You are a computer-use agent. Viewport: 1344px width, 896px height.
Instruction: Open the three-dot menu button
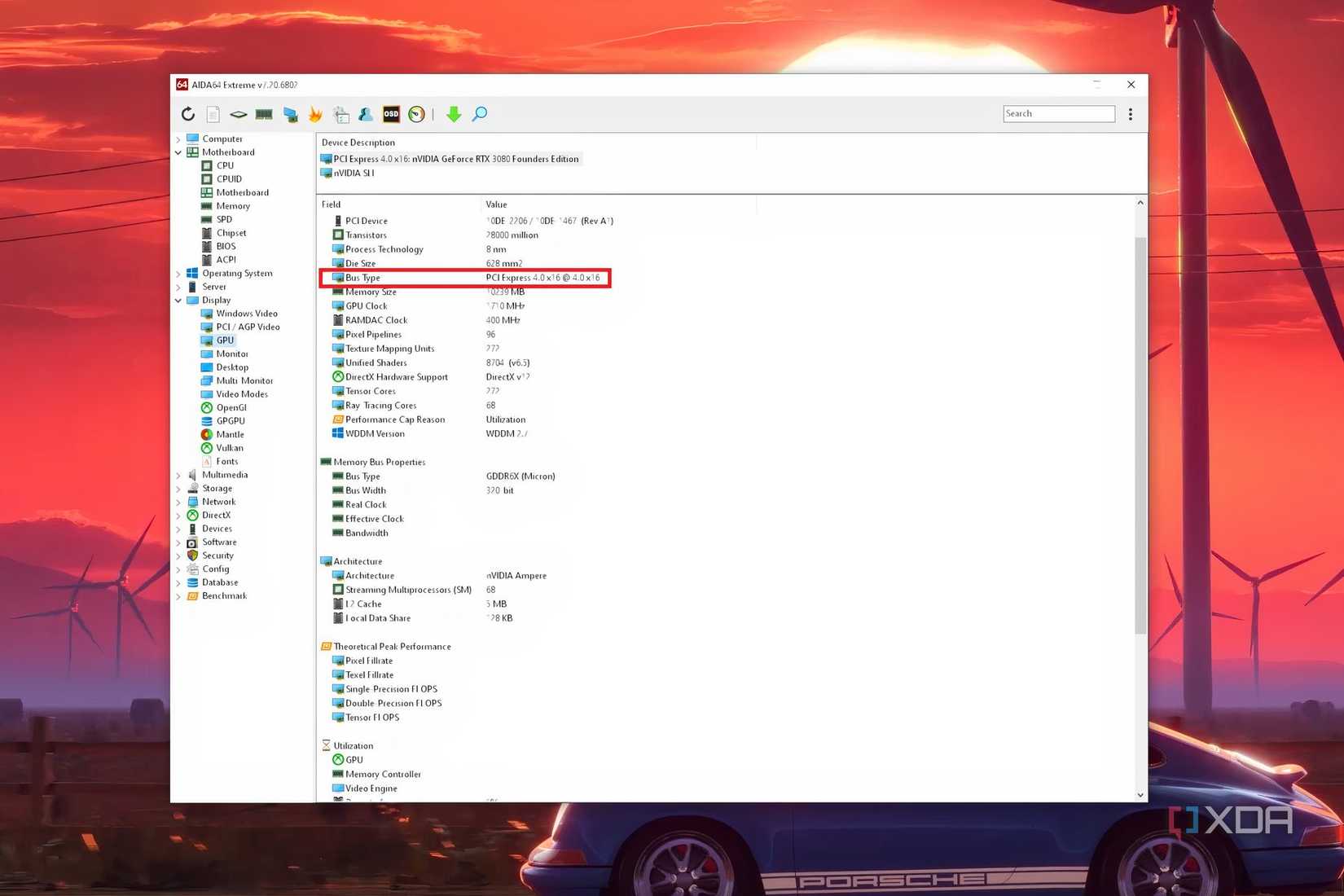1131,114
